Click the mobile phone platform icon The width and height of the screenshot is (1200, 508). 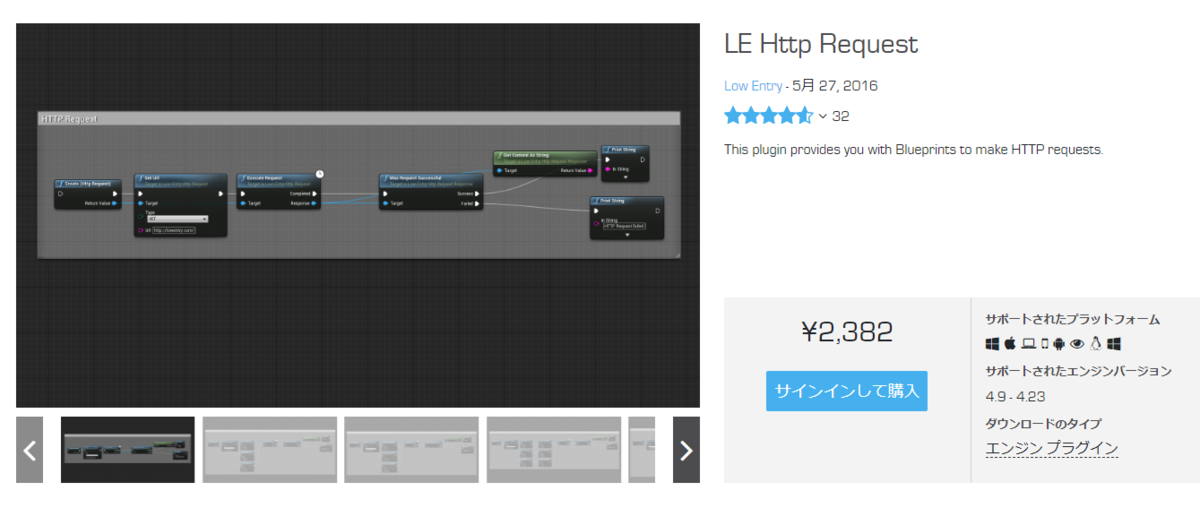pyautogui.click(x=1044, y=343)
